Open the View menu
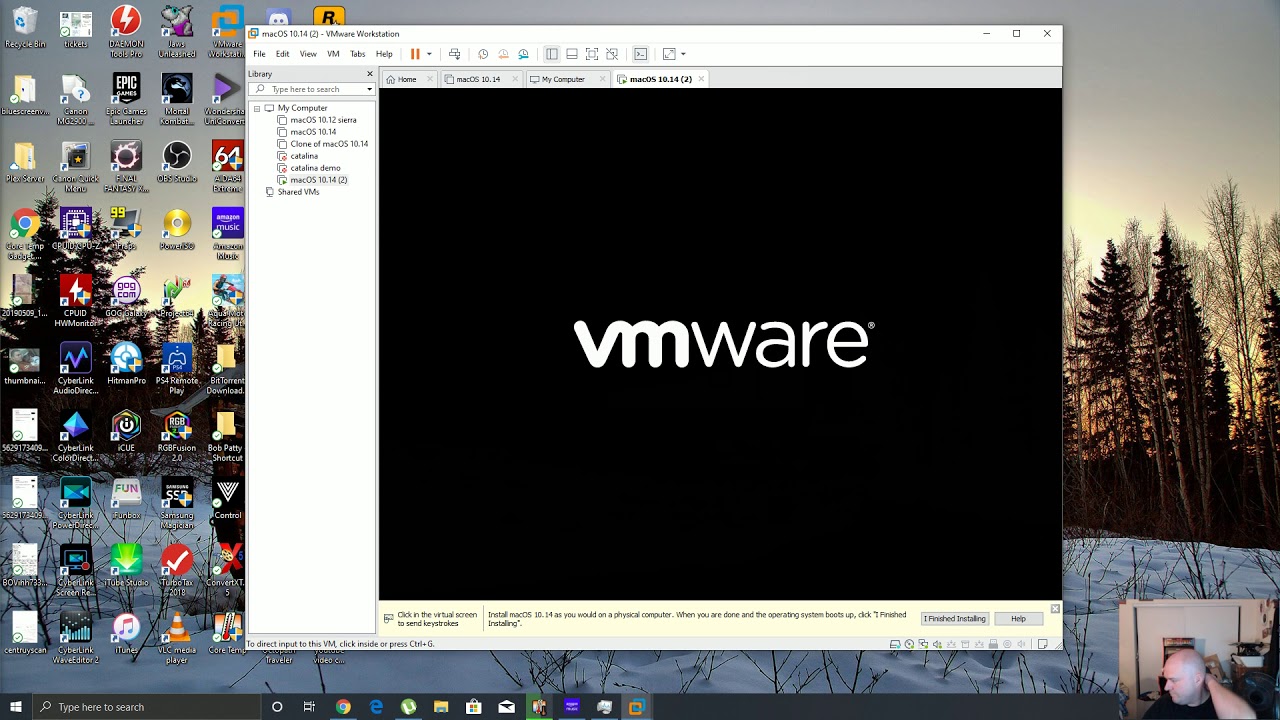The image size is (1280, 720). (308, 54)
